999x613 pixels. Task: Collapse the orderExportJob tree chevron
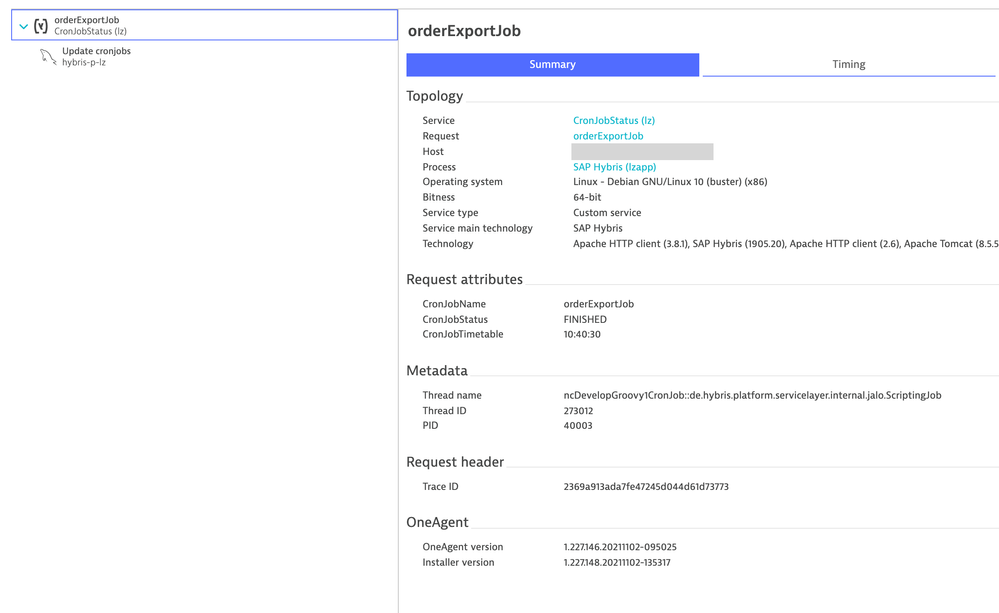24,26
